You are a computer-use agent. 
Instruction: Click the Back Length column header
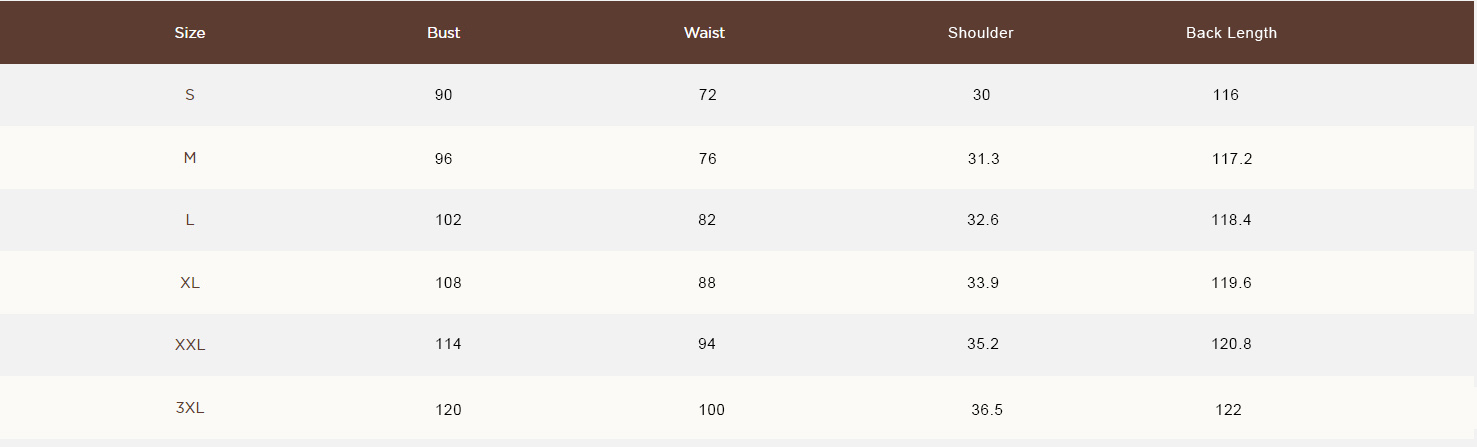(x=1231, y=33)
